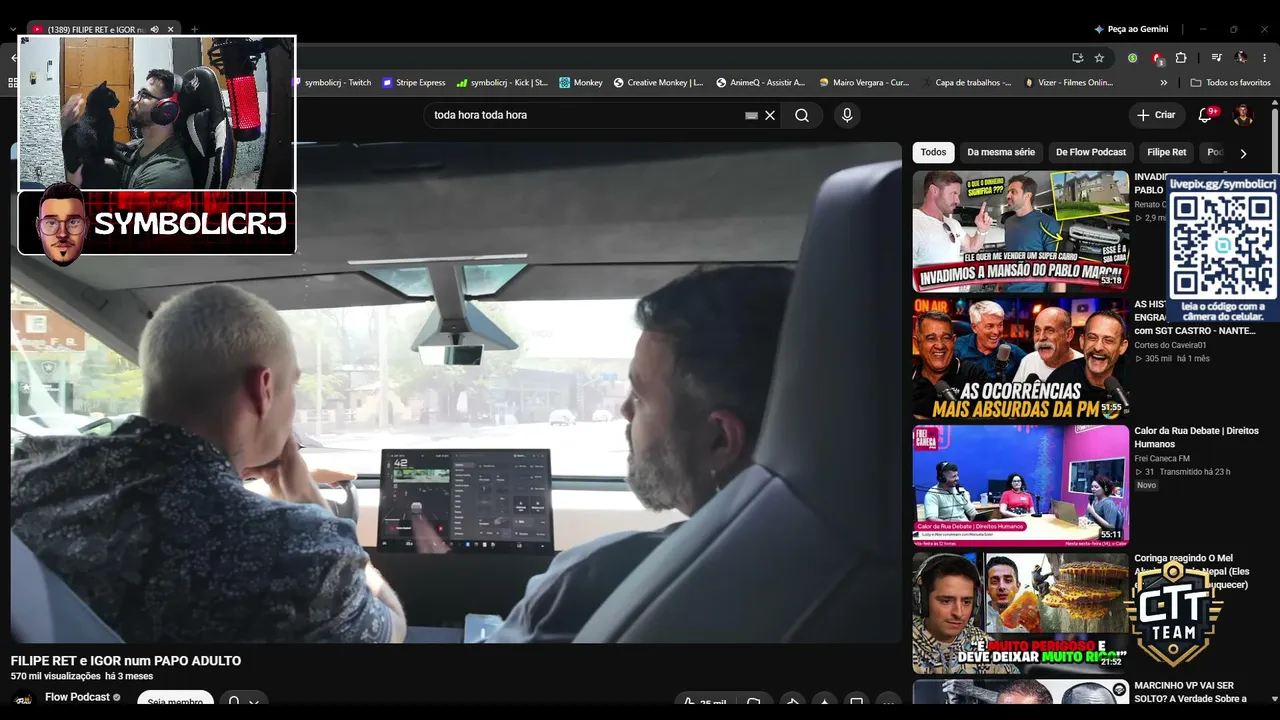Click the Criar button
The image size is (1280, 720).
1157,115
